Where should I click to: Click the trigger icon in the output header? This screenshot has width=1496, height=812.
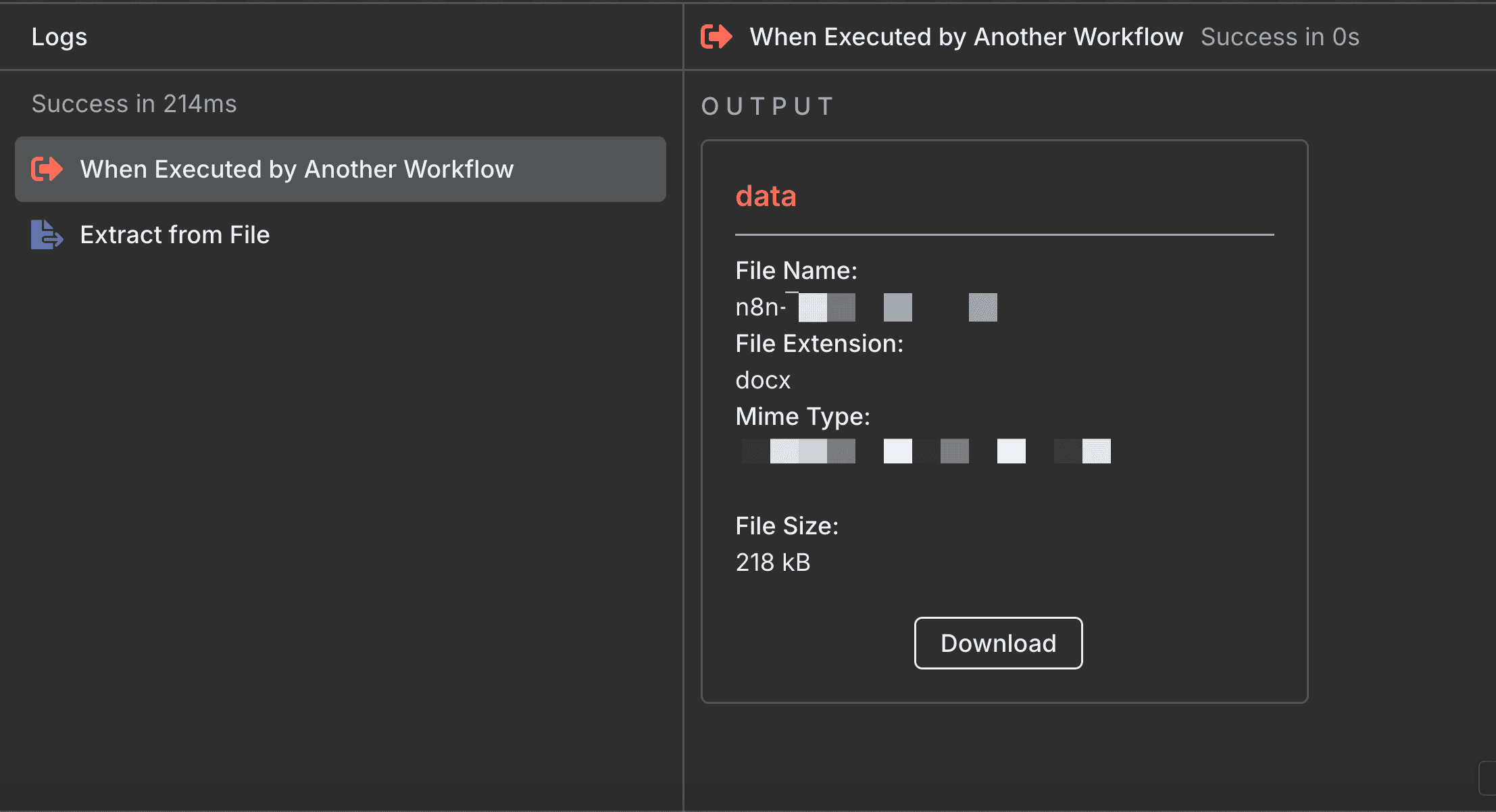pos(716,36)
